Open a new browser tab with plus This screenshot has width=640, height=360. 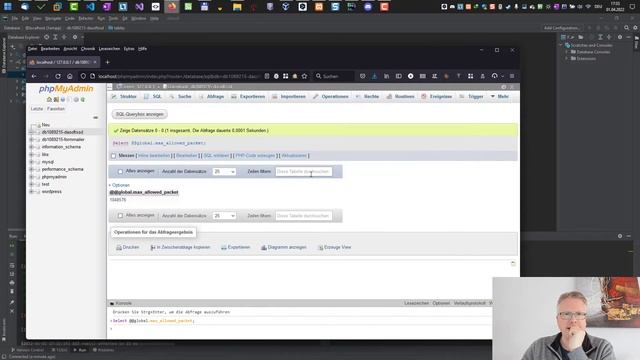click(107, 62)
